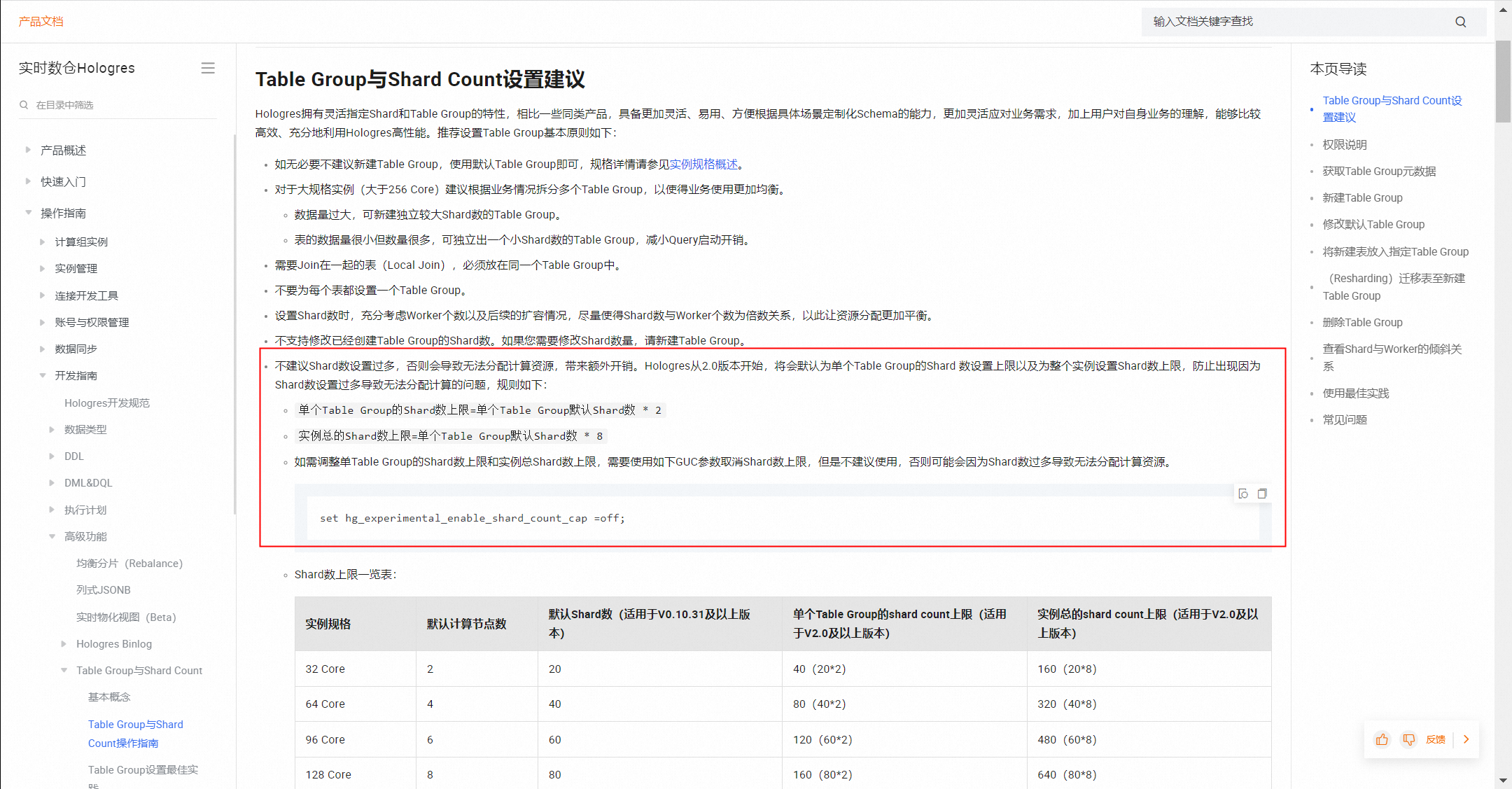Select 列式JSONB in the sidebar navigation
The image size is (1512, 789).
pyautogui.click(x=103, y=589)
